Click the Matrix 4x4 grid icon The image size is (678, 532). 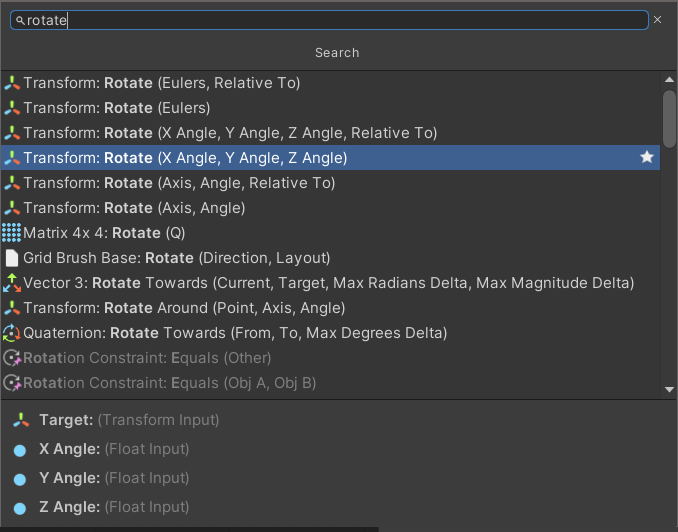pyautogui.click(x=11, y=233)
